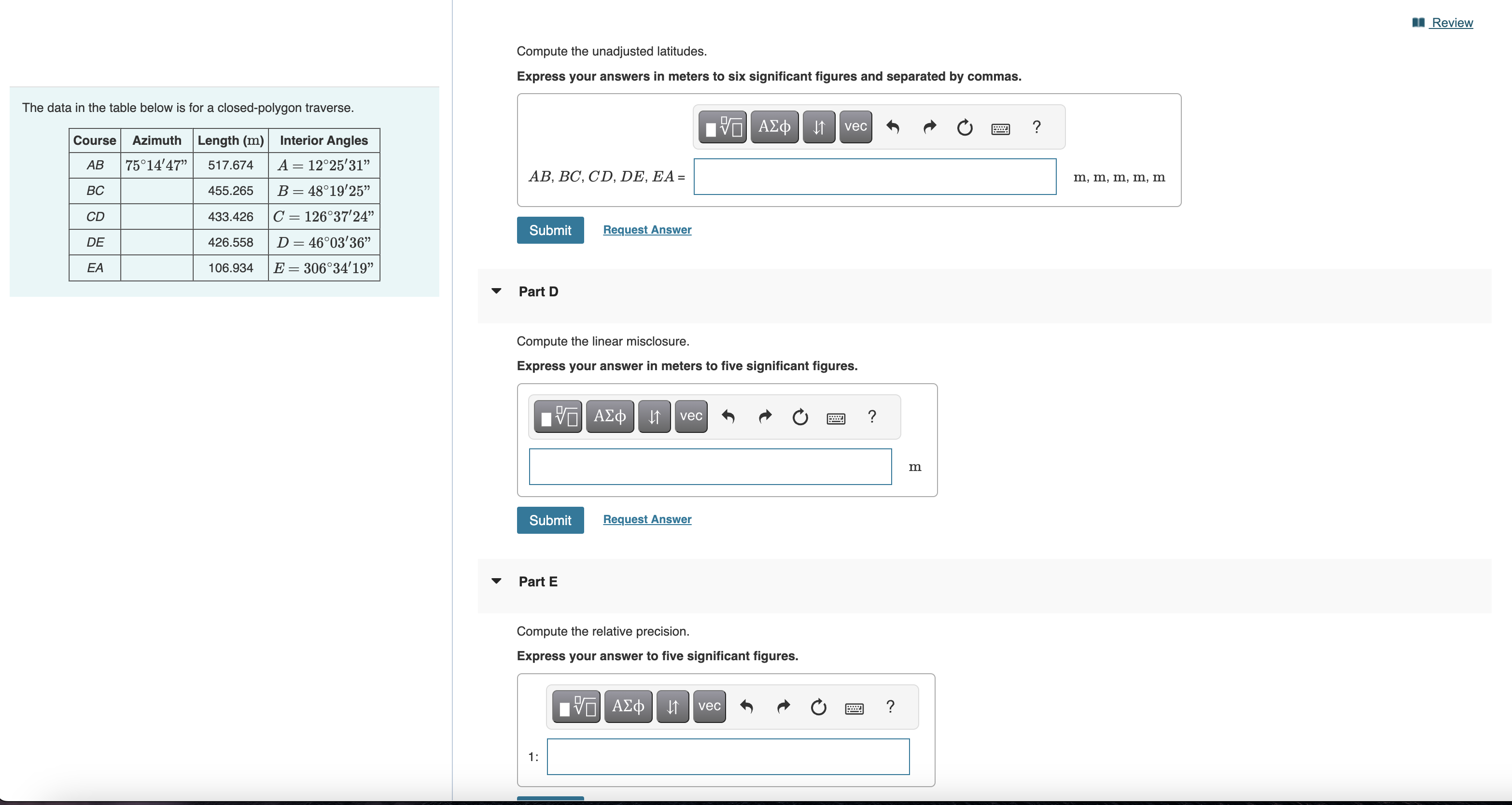The height and width of the screenshot is (805, 1512).
Task: Undo last entry using the latitudes toolbar arrow
Action: 893,126
